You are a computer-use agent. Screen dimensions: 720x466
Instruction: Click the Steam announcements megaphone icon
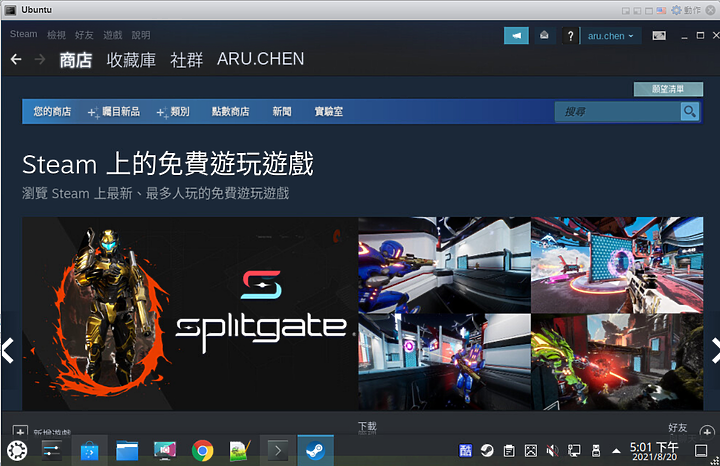[516, 35]
